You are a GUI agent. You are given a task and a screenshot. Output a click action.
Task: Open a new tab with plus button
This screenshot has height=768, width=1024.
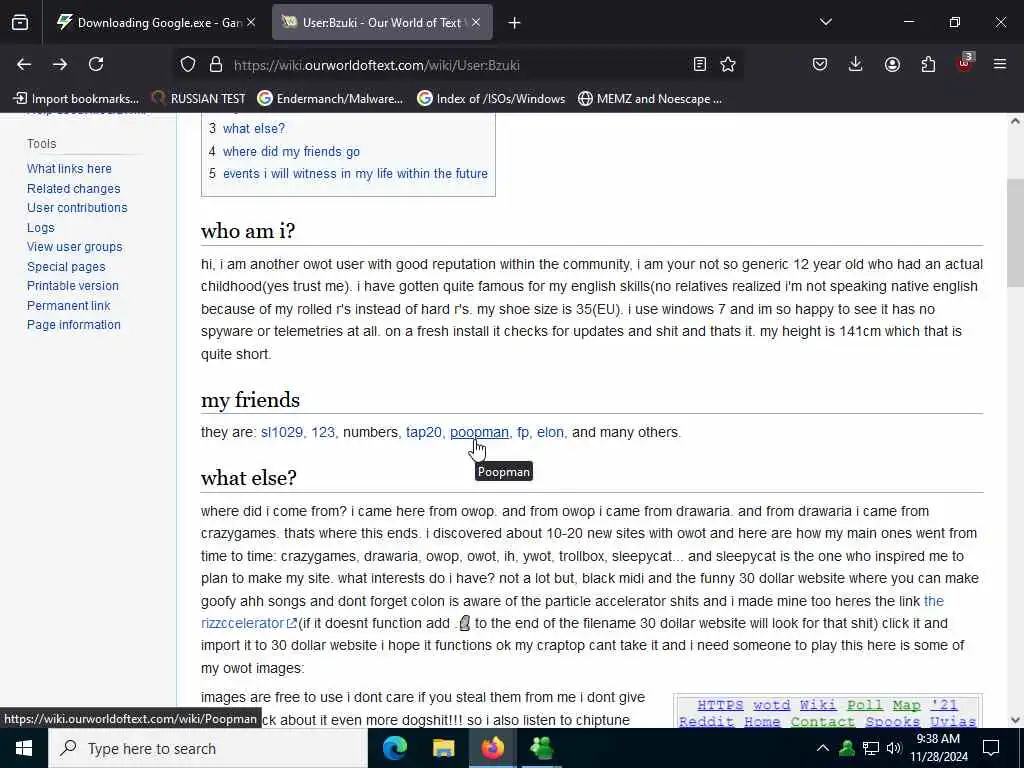point(514,23)
